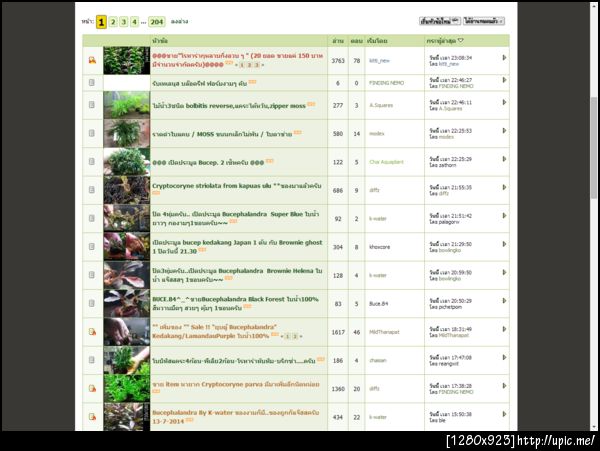The image size is (600, 451).
Task: Go to page 4 of the board
Action: [x=134, y=22]
